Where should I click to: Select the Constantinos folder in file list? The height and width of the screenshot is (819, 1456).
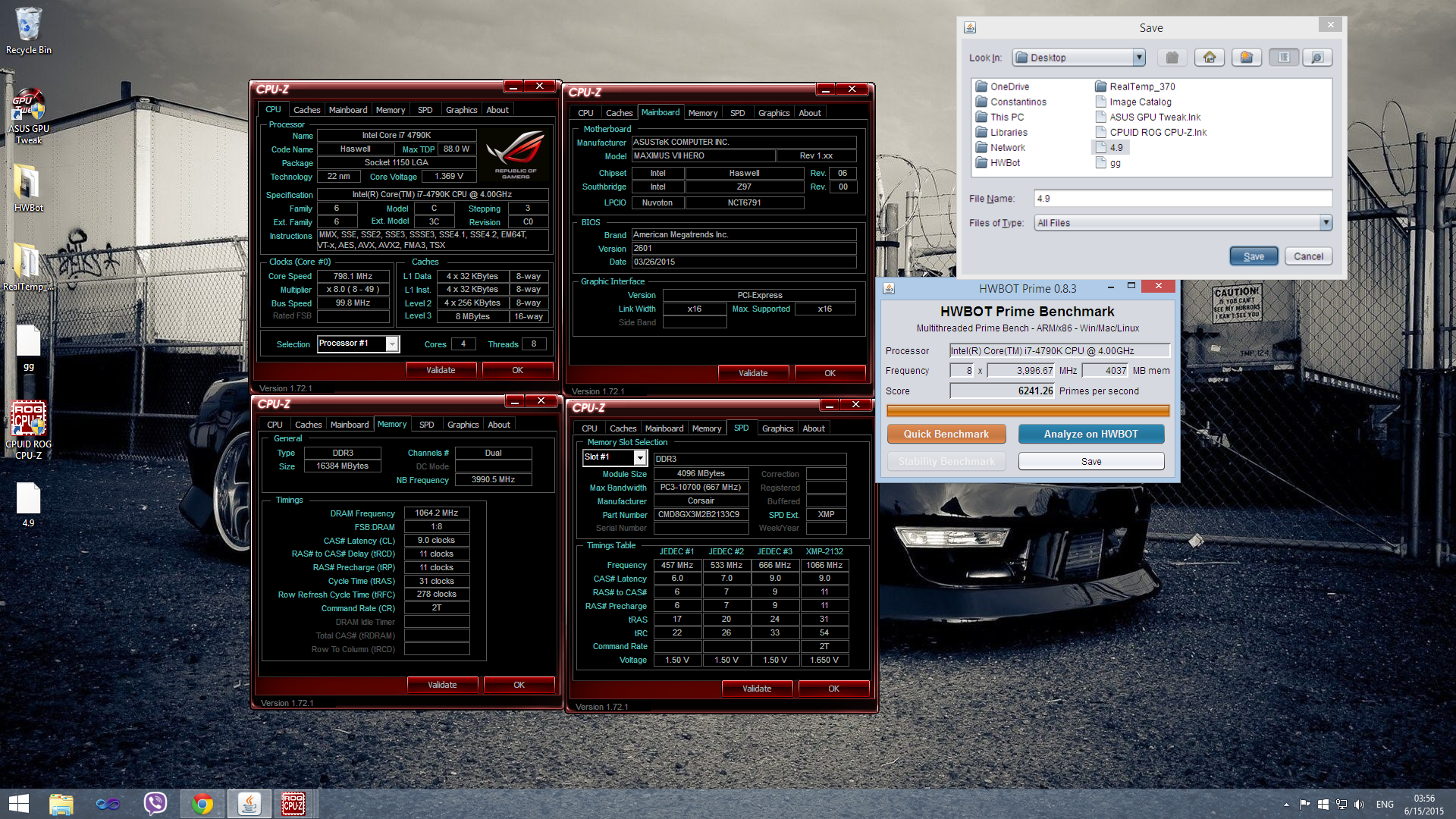click(x=1011, y=102)
